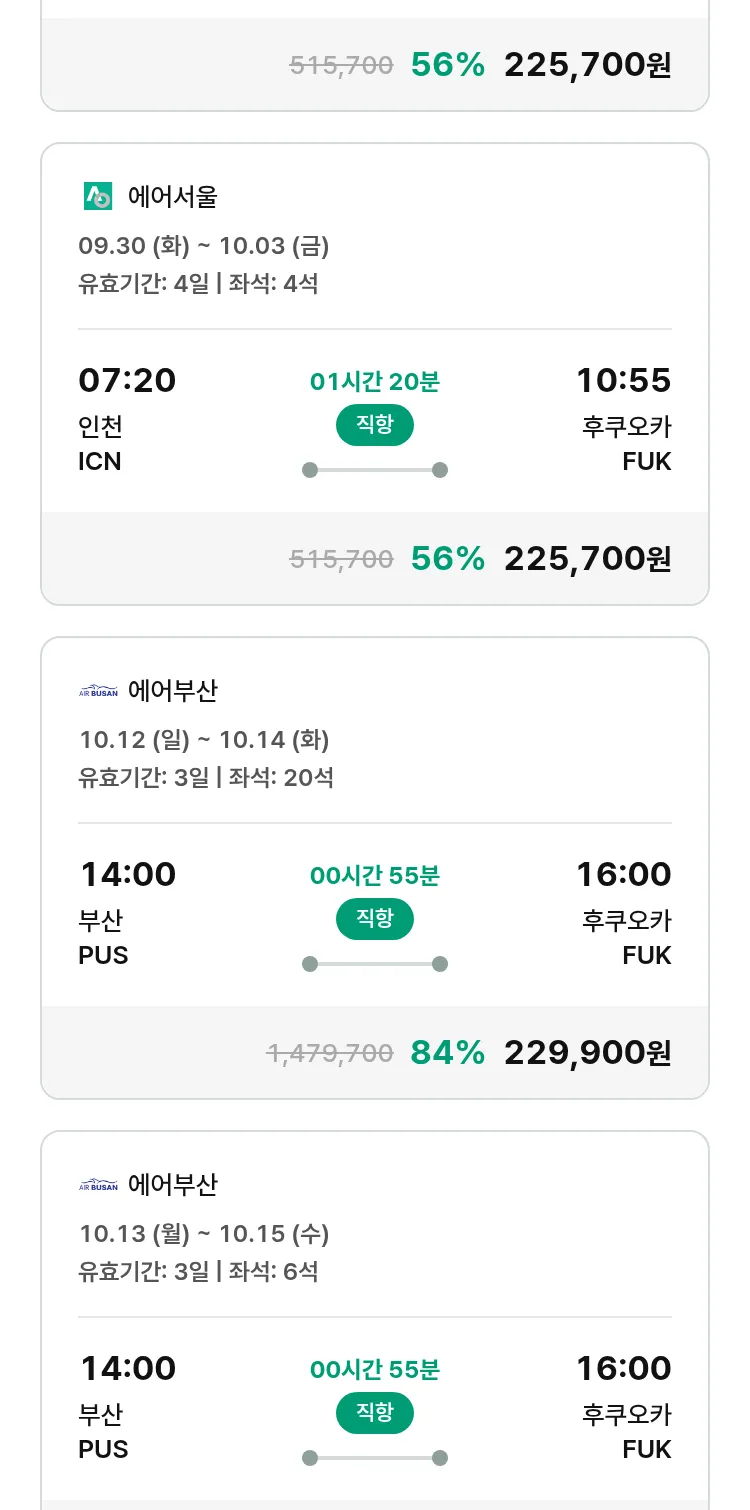750x1510 pixels.
Task: Click the 84% discount label
Action: [447, 1052]
